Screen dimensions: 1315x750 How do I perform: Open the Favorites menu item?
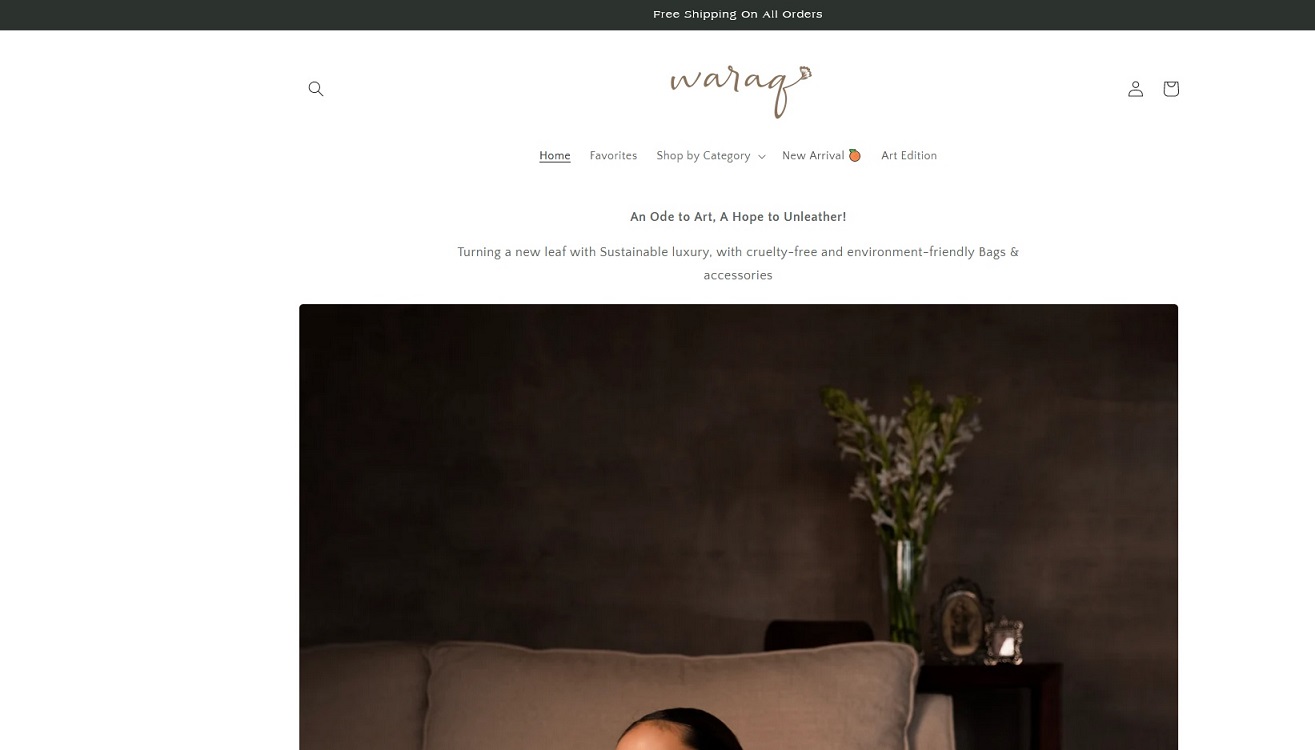click(x=613, y=156)
